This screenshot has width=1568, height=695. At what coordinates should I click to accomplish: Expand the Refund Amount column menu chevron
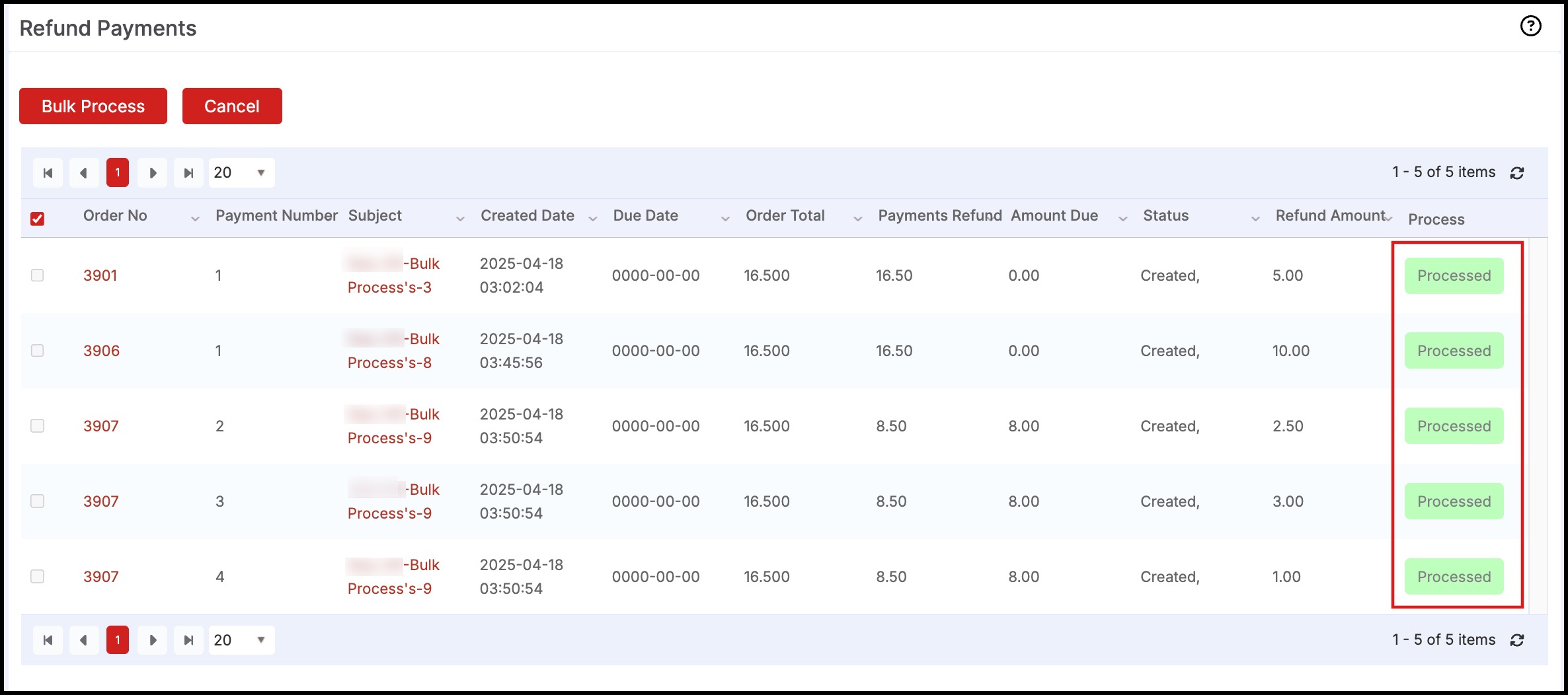coord(1388,219)
